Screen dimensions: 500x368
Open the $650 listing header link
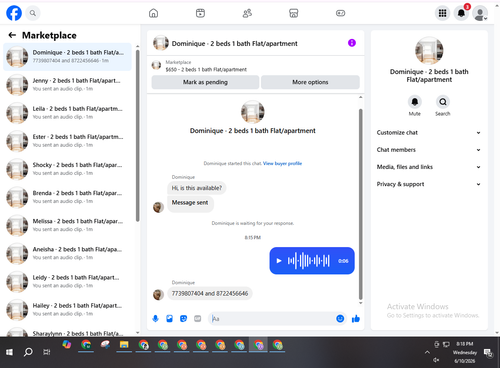coord(206,69)
